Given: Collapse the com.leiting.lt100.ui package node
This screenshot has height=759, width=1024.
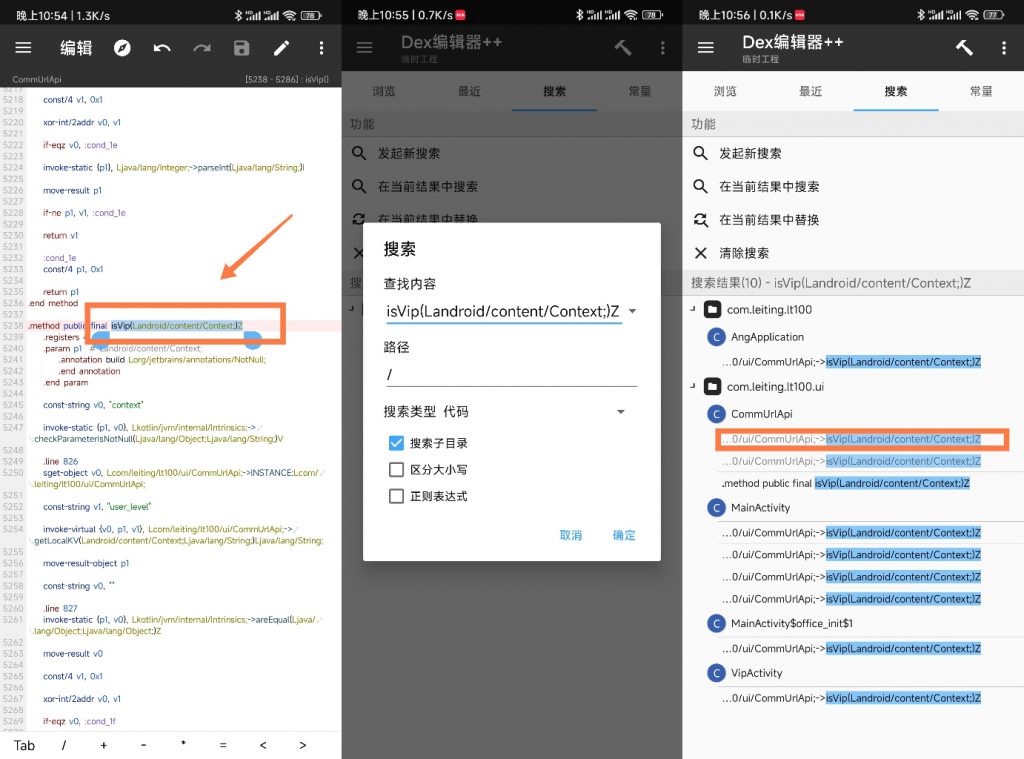Looking at the screenshot, I should pos(692,386).
